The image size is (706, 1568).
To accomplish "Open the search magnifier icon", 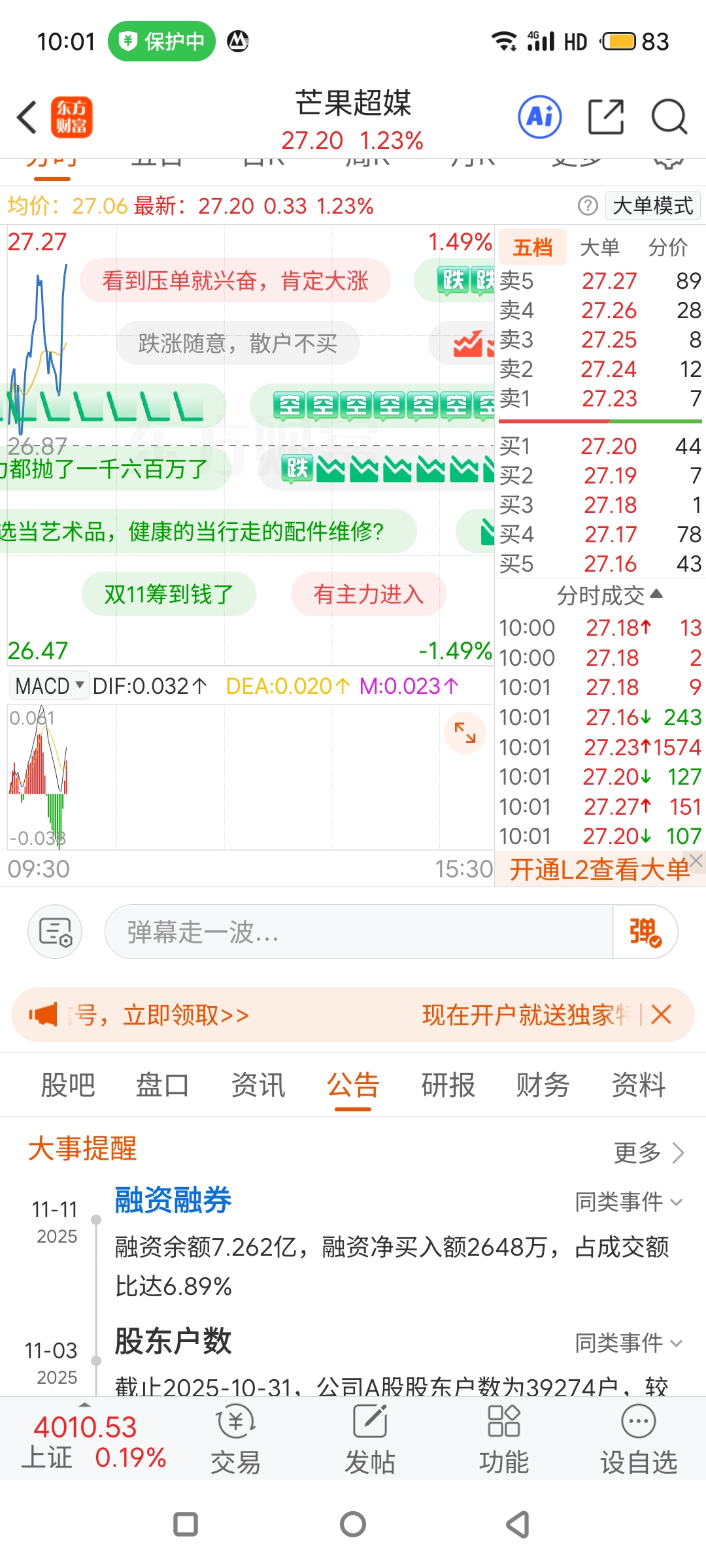I will coord(669,118).
